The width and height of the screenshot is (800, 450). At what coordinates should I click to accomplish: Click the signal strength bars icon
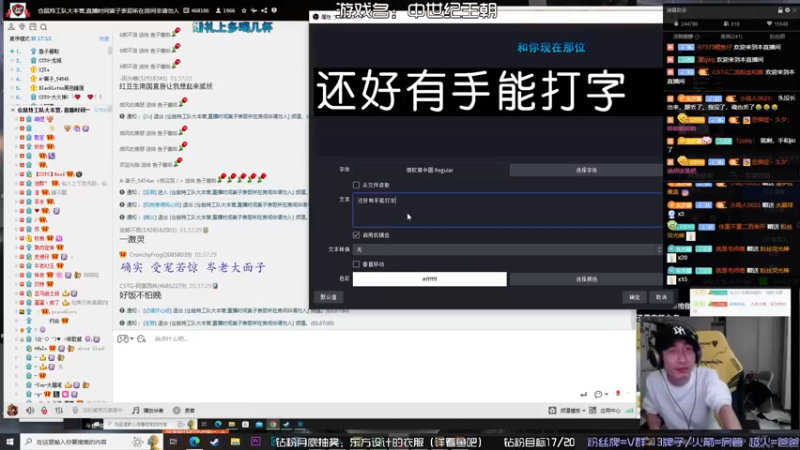click(629, 410)
